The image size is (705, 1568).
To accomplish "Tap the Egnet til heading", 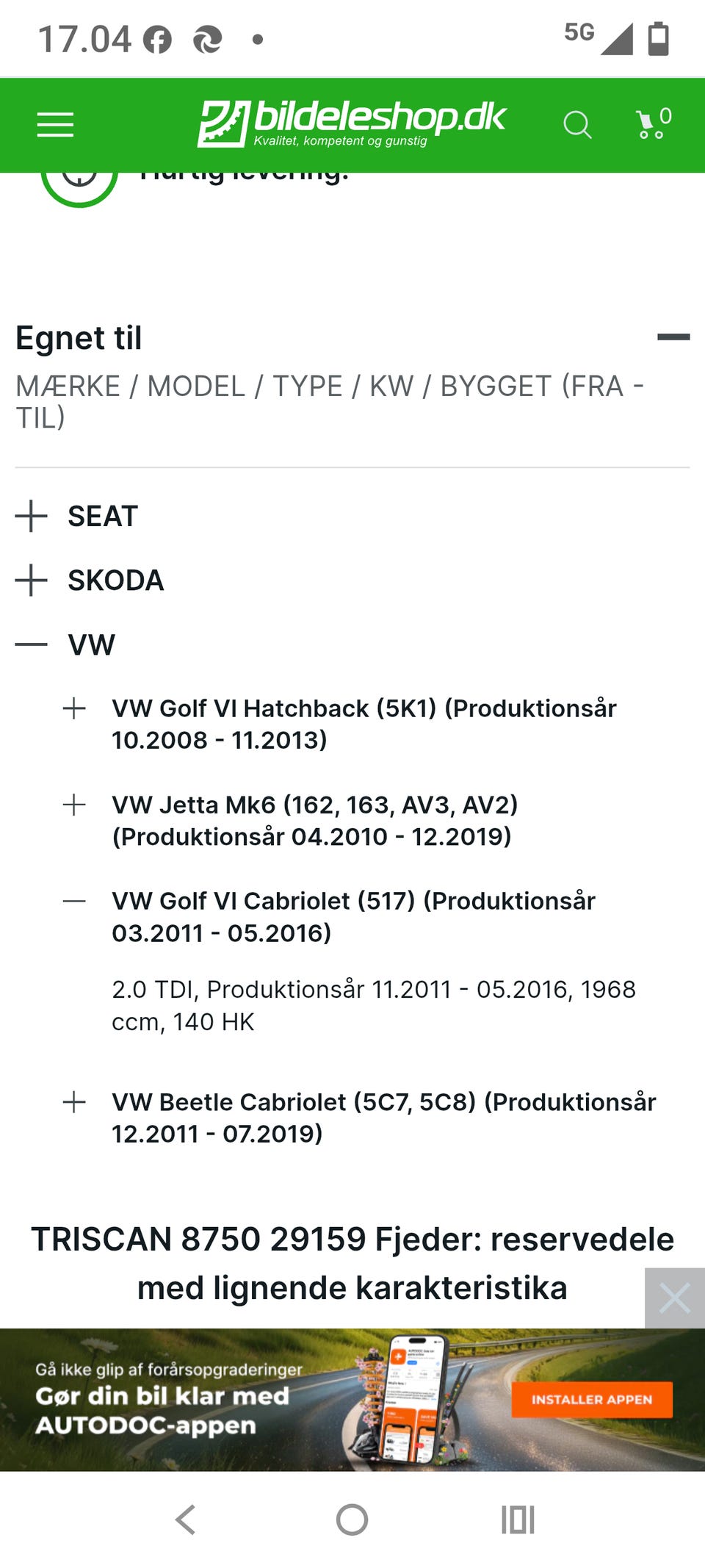I will [79, 338].
